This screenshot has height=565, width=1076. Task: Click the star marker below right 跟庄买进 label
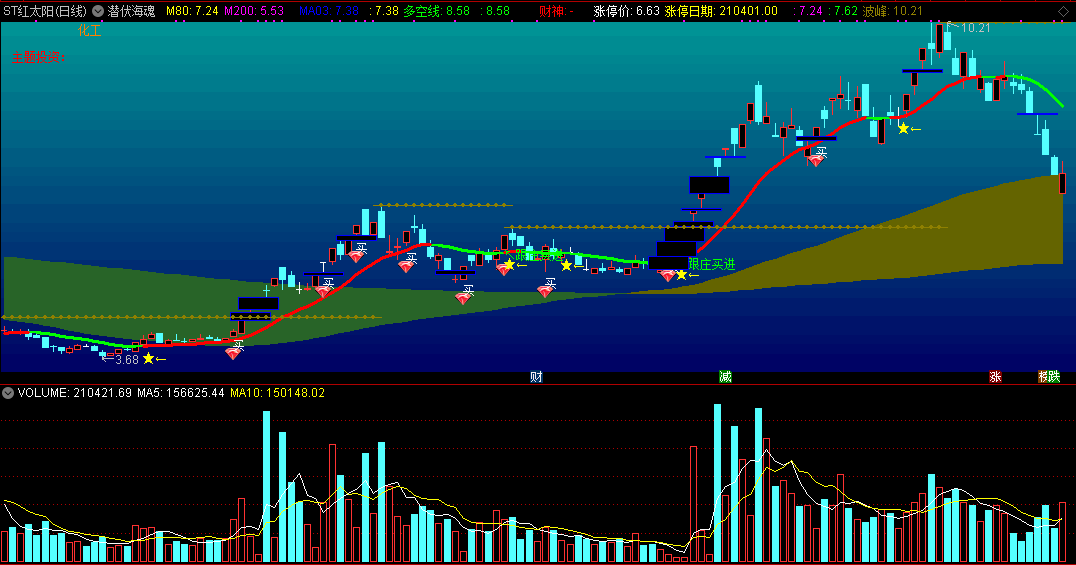pyautogui.click(x=681, y=275)
